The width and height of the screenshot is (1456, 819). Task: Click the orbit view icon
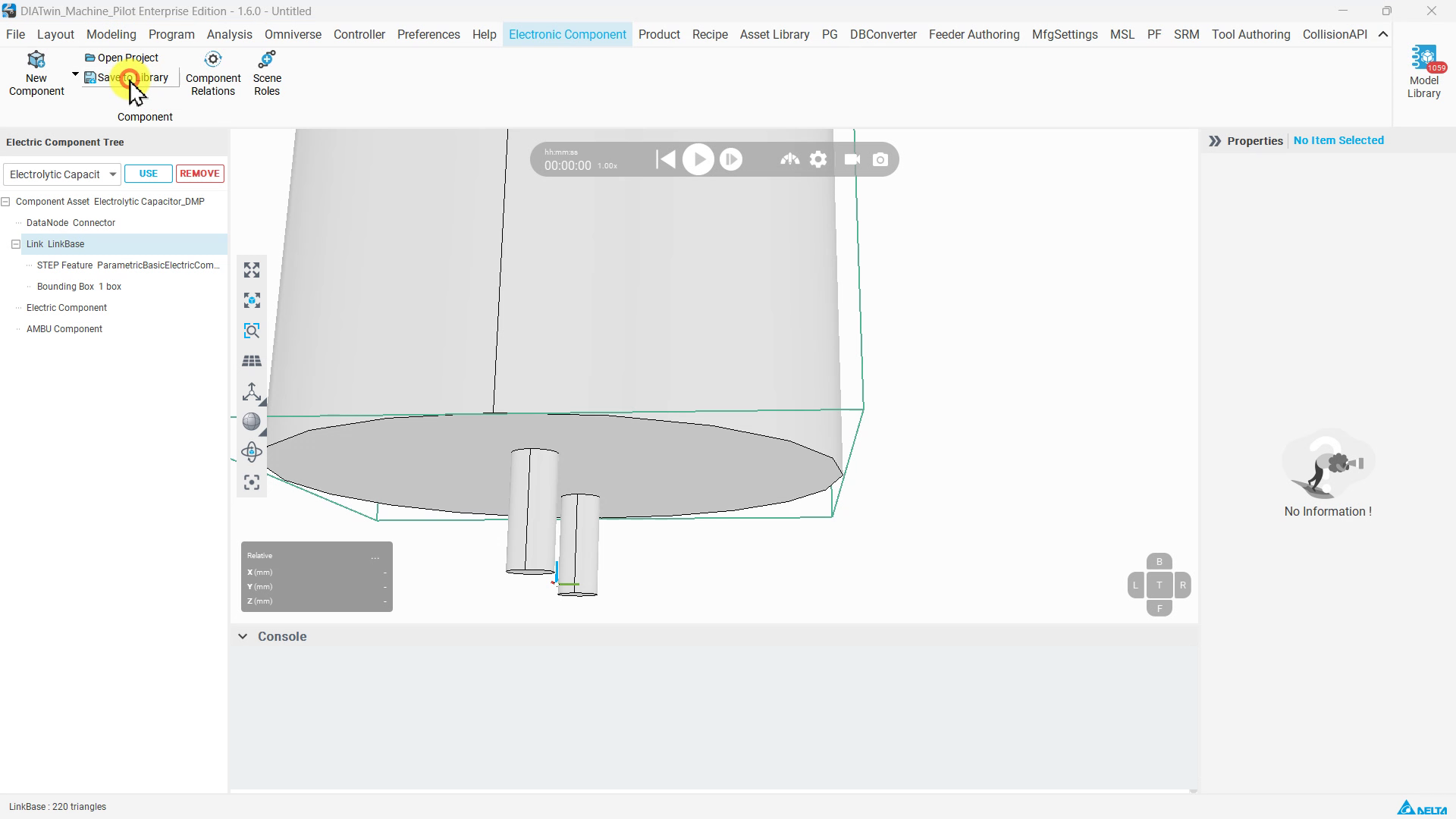[x=252, y=453]
